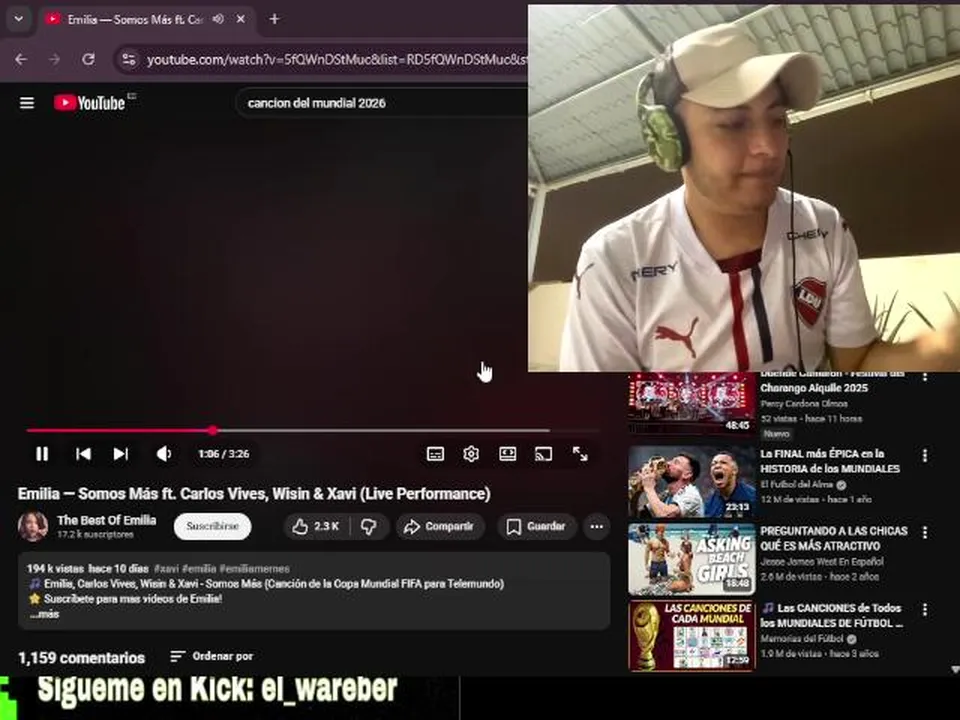Mute the tab using its audio icon
The image size is (960, 720).
click(x=218, y=20)
